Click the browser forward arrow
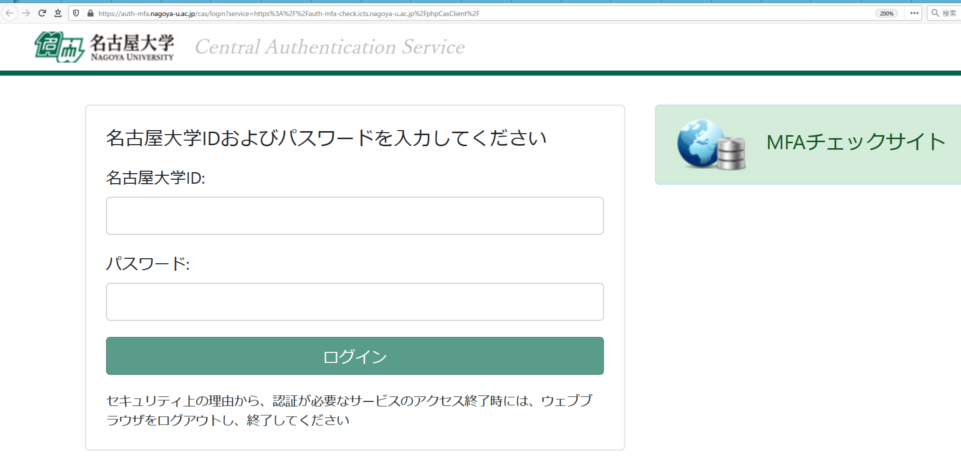961x462 pixels. (26, 13)
